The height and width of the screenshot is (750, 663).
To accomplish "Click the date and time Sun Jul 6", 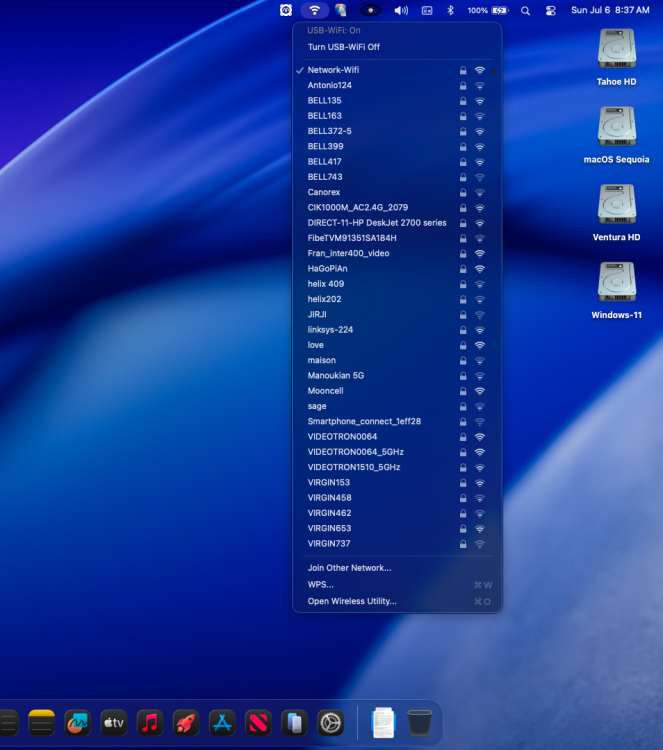I will [x=610, y=10].
